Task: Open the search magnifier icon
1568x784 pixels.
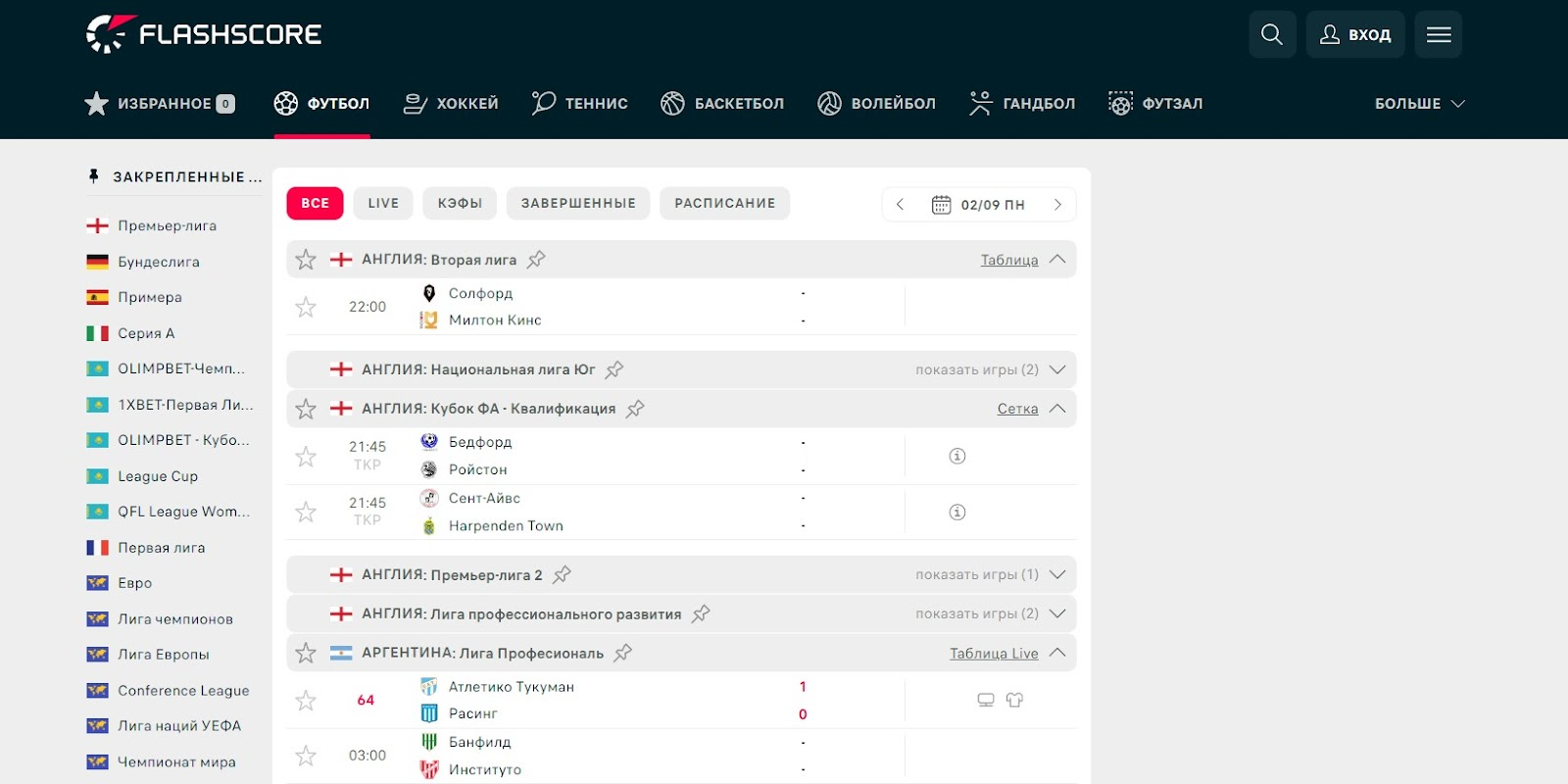Action: click(1272, 34)
